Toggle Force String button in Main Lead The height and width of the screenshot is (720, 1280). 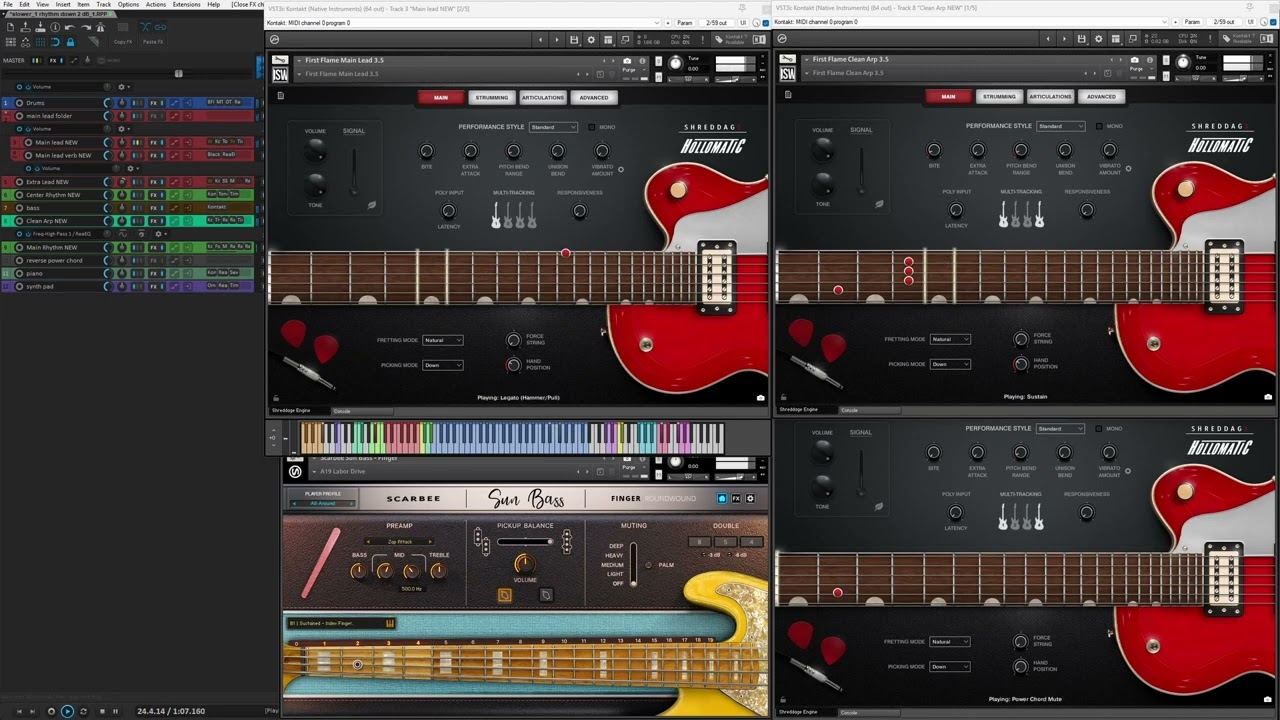coord(513,340)
